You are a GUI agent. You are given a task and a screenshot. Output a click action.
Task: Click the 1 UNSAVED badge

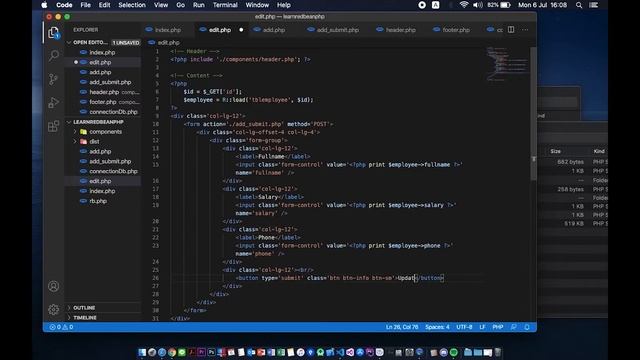pos(126,42)
